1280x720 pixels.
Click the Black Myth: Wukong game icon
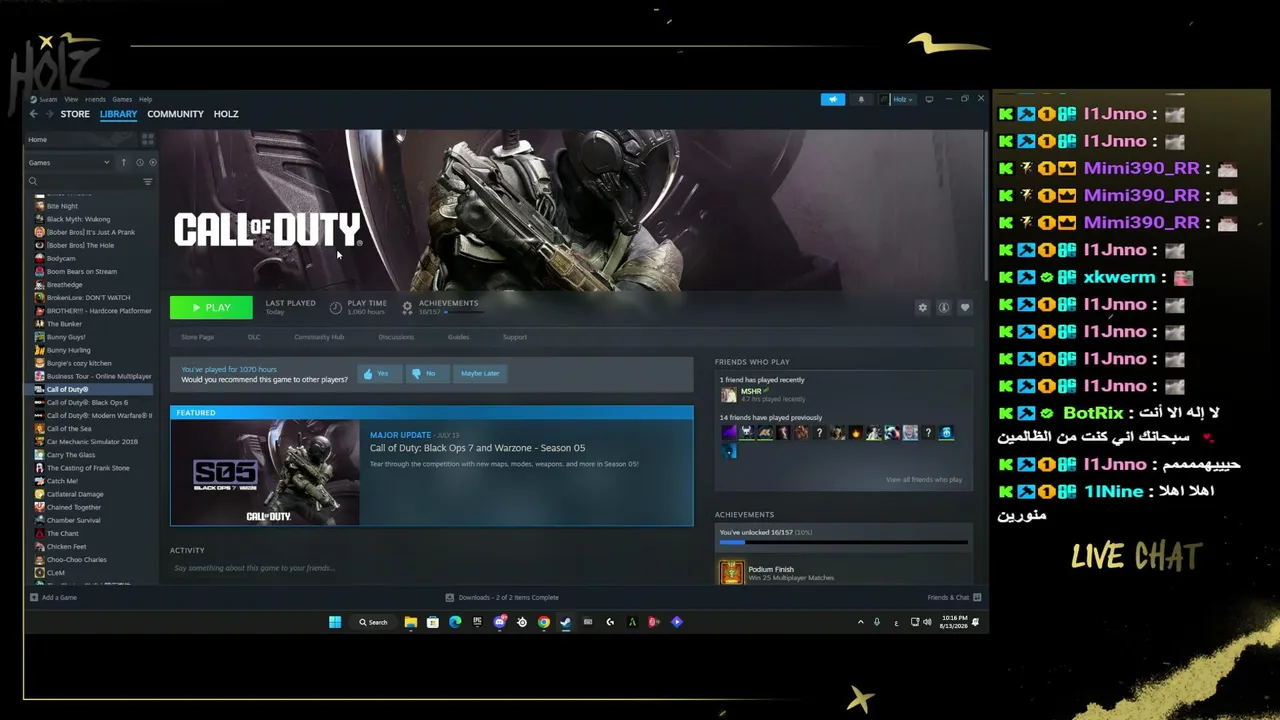coord(39,219)
